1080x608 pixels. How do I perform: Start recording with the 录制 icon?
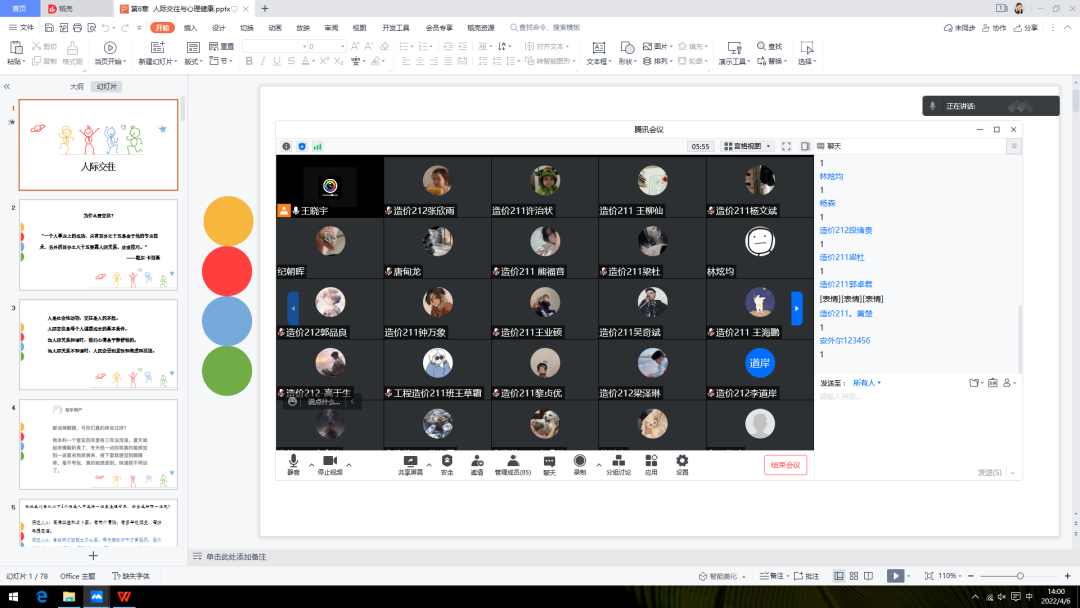click(x=579, y=462)
